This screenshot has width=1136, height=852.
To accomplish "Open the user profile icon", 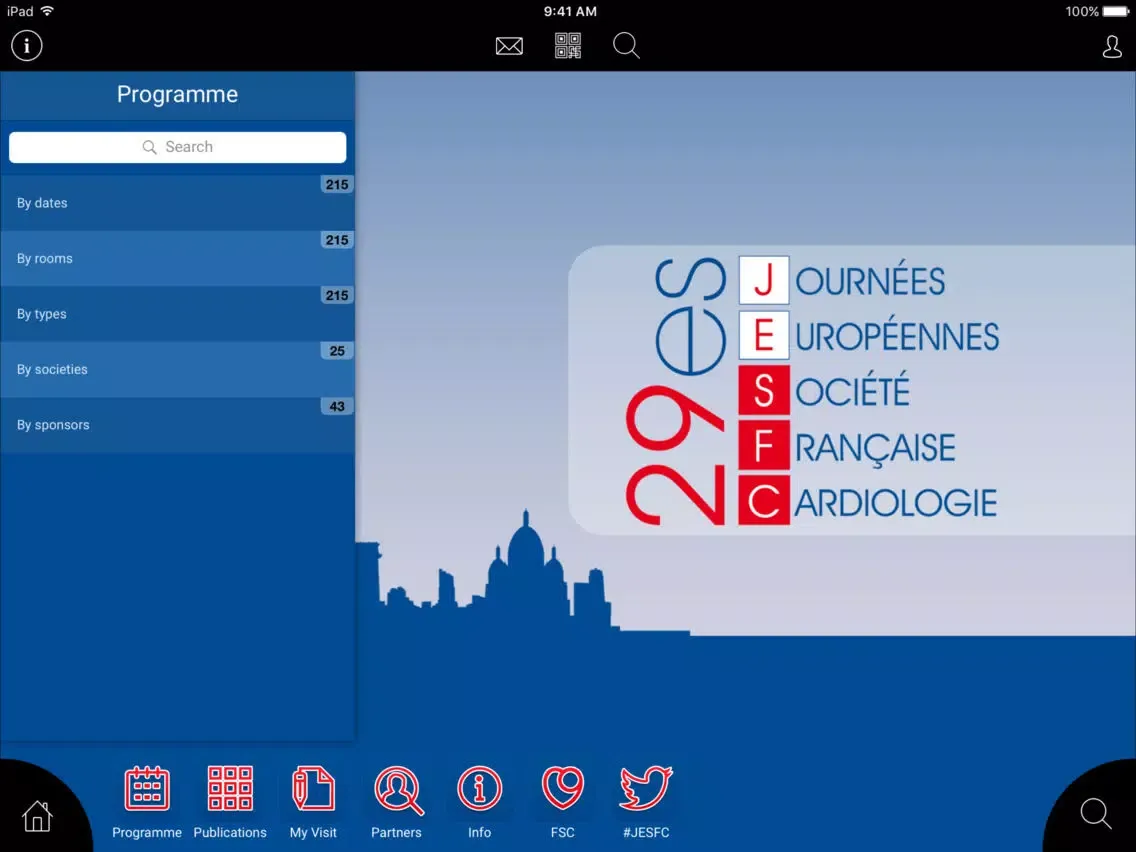I will tap(1112, 46).
